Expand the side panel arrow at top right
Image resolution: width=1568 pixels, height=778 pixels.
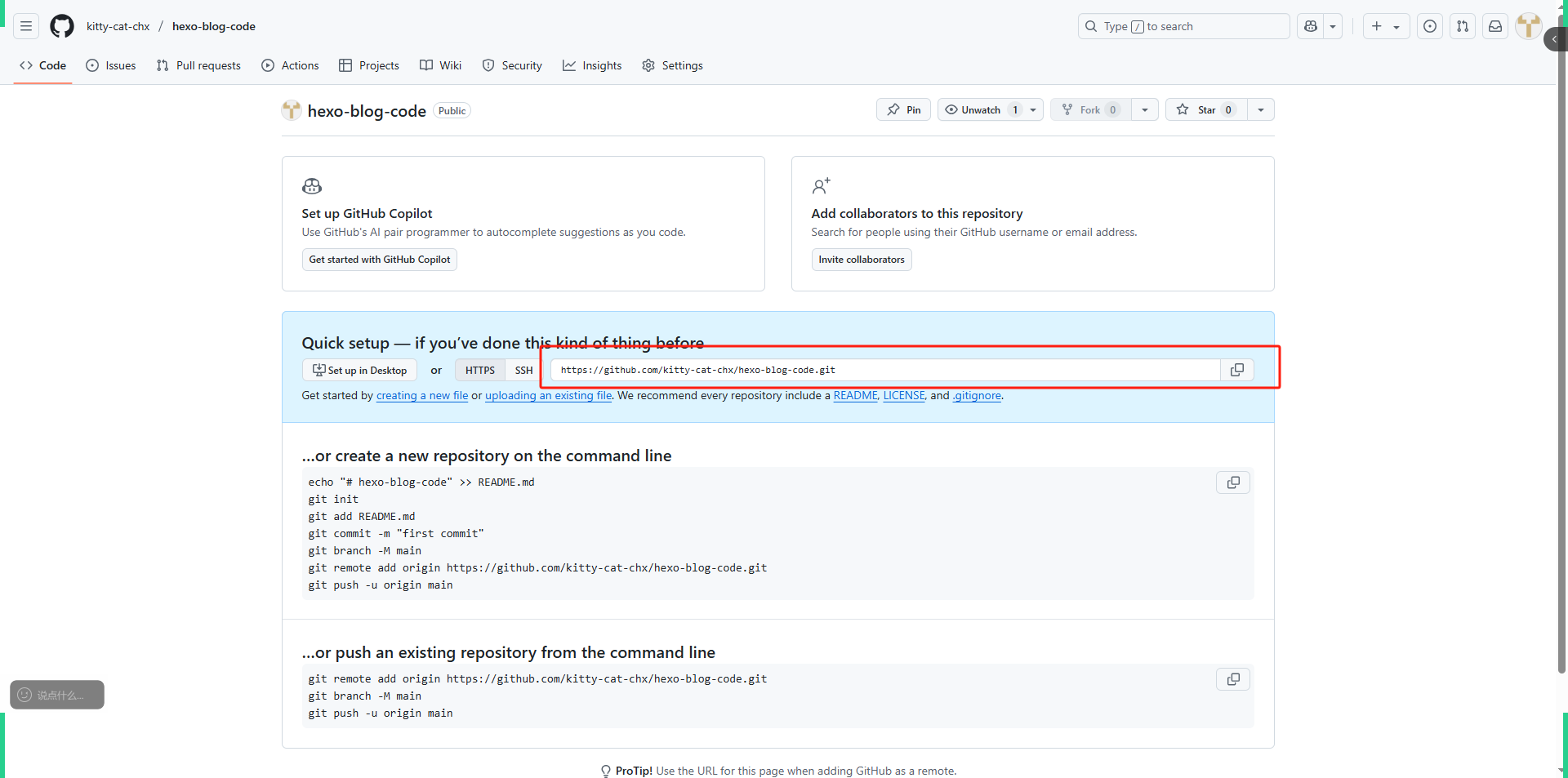[x=1556, y=39]
